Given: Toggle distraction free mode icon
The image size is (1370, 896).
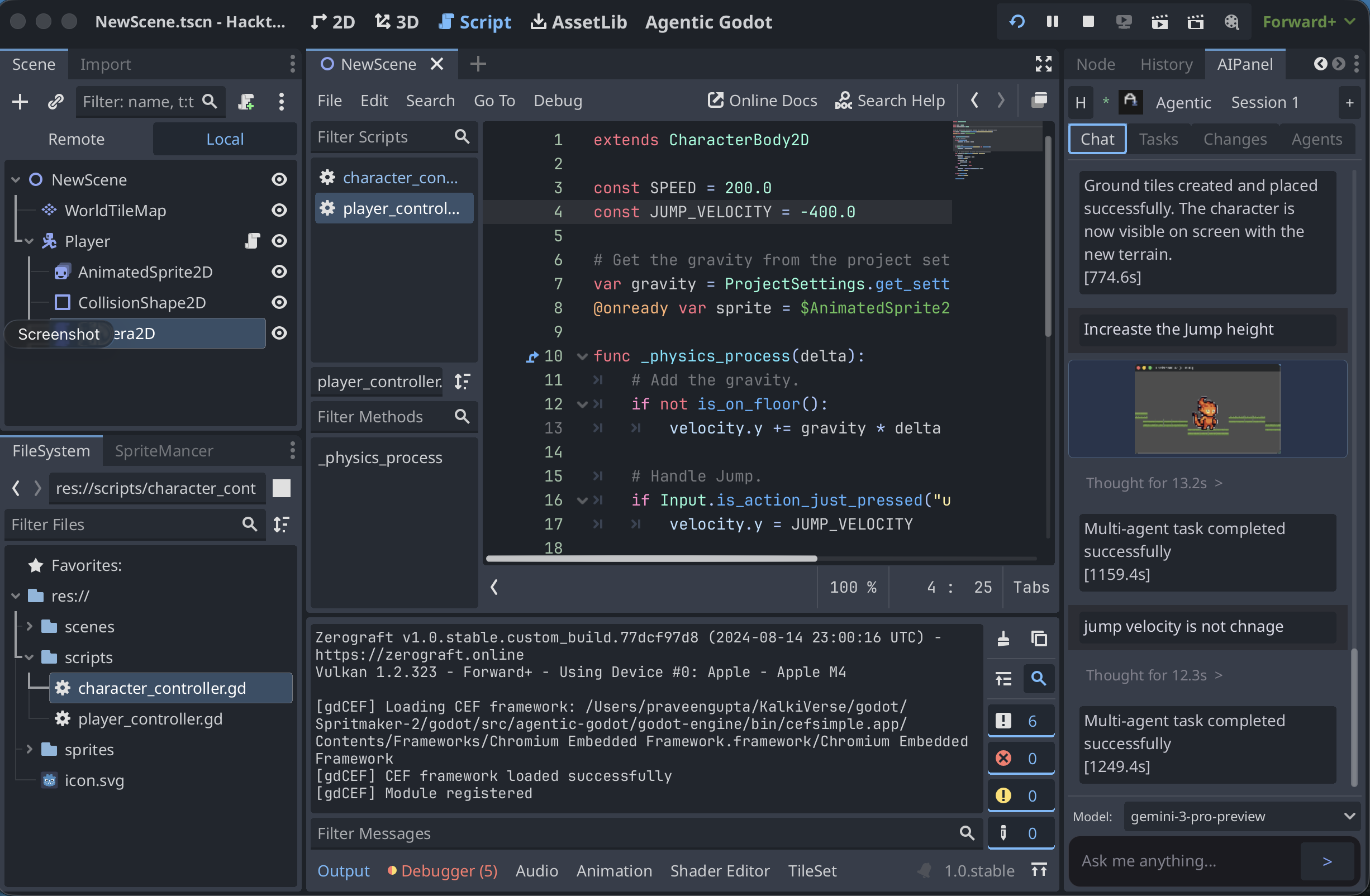Looking at the screenshot, I should point(1043,64).
